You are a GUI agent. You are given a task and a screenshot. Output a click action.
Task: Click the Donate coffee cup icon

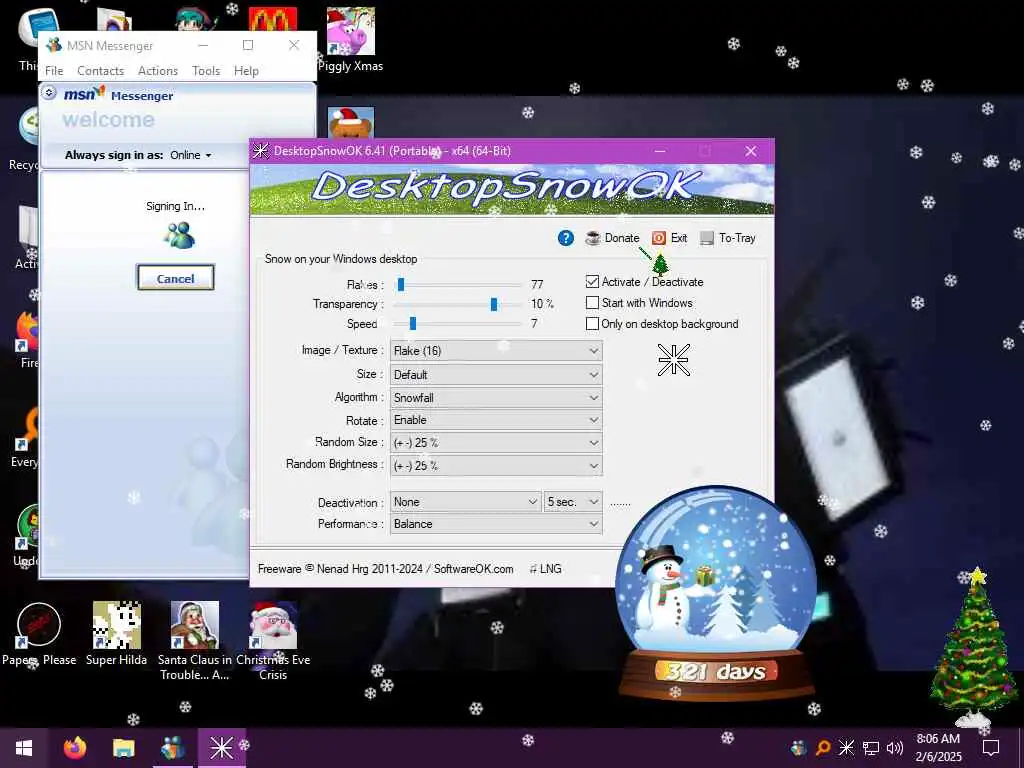point(592,238)
